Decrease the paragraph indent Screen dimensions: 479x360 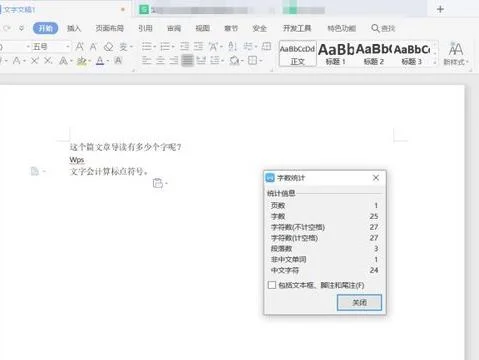(x=184, y=46)
